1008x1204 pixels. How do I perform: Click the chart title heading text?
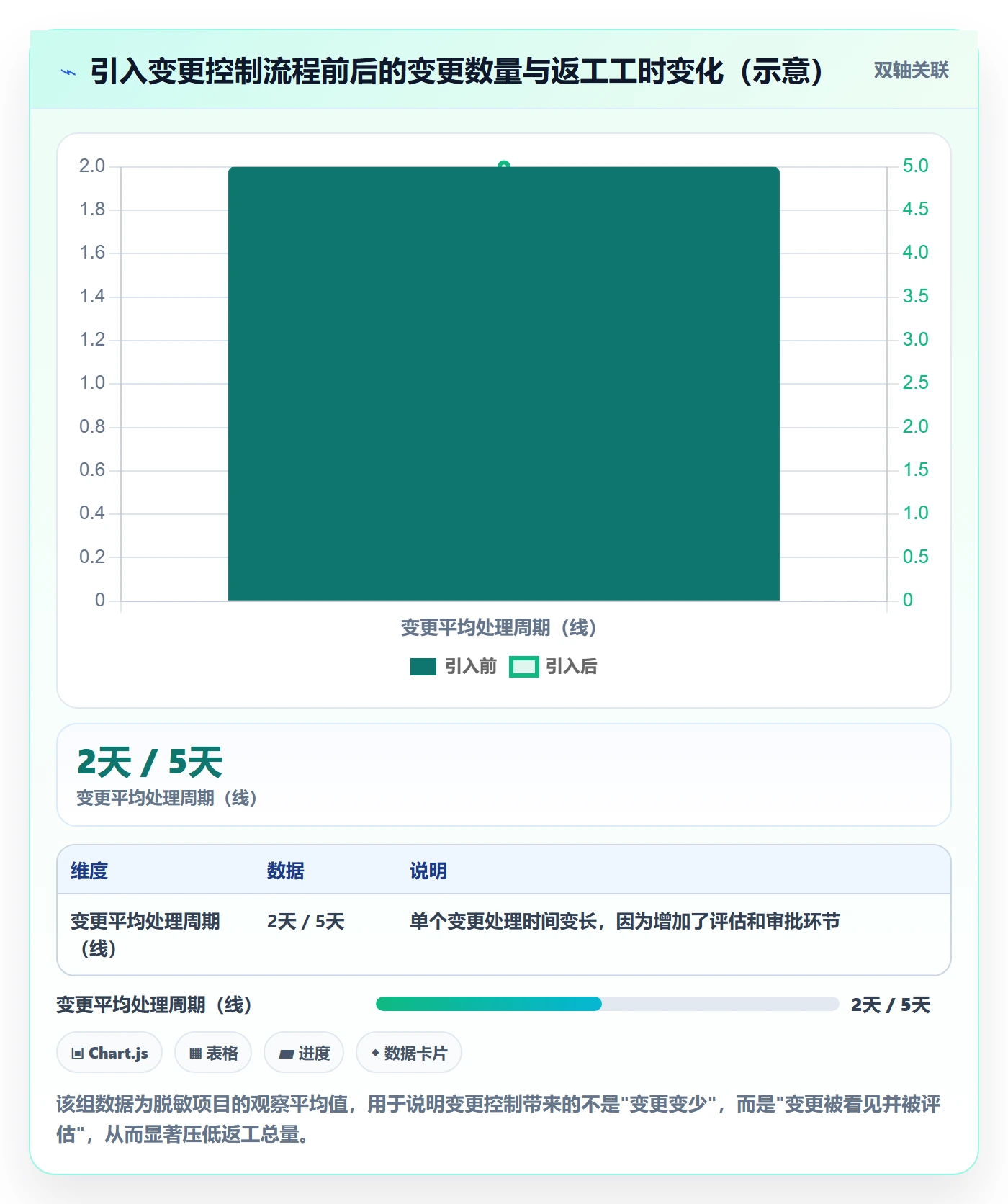457,71
